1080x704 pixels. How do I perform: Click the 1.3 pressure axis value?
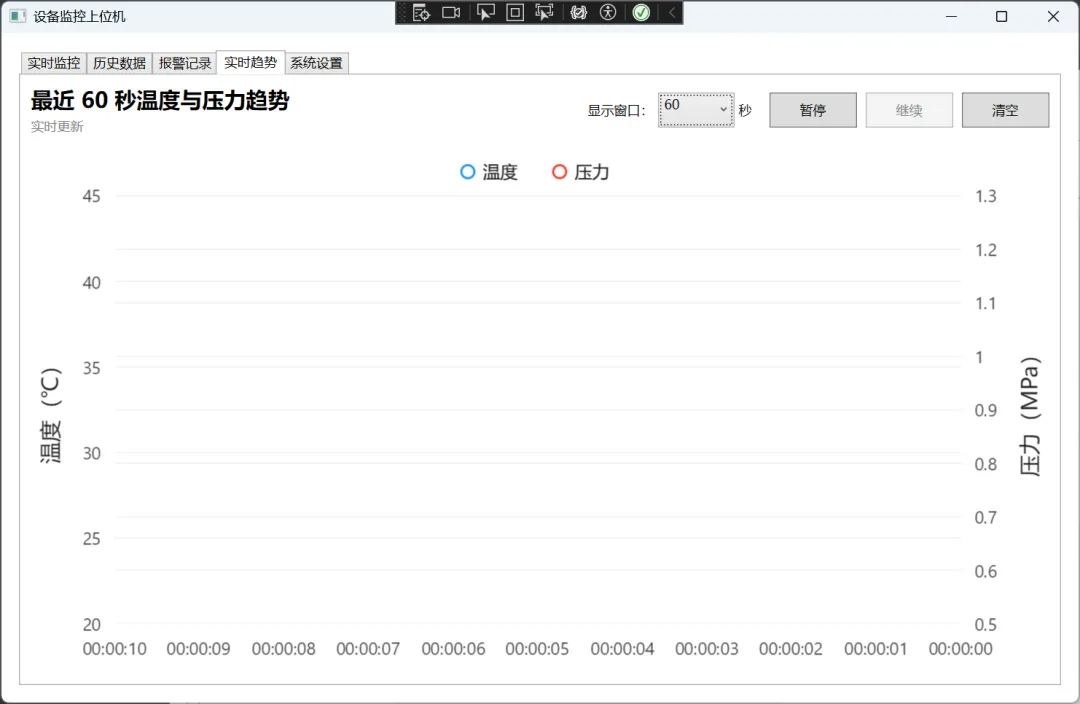[986, 196]
